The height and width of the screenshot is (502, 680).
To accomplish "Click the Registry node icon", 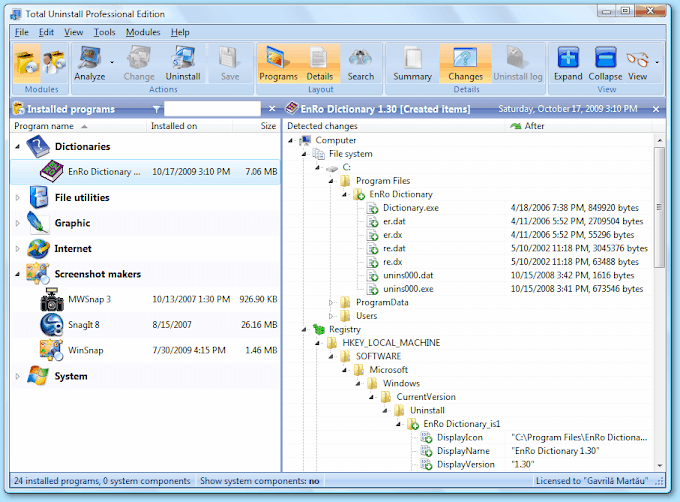I will coord(319,329).
